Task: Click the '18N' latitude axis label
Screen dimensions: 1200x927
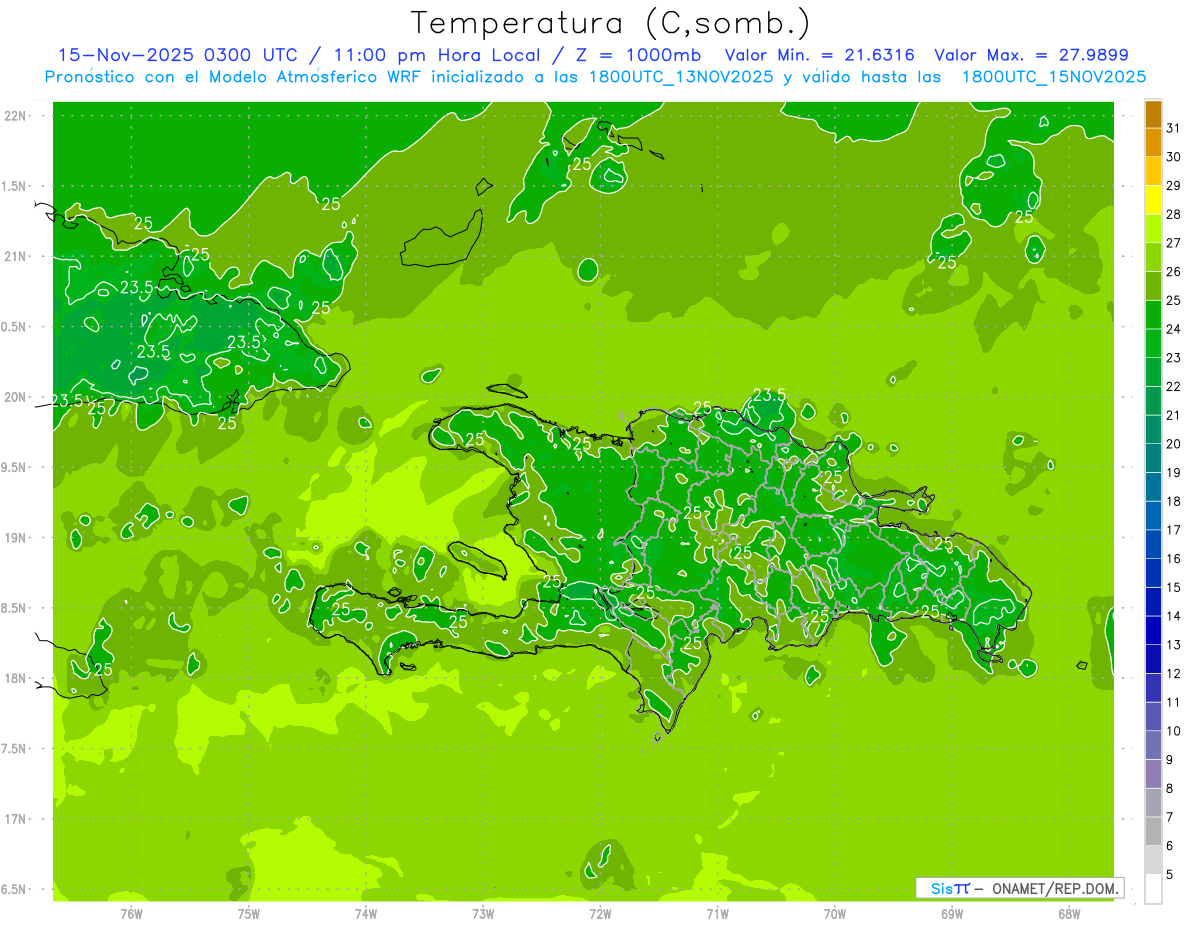Action: point(15,678)
